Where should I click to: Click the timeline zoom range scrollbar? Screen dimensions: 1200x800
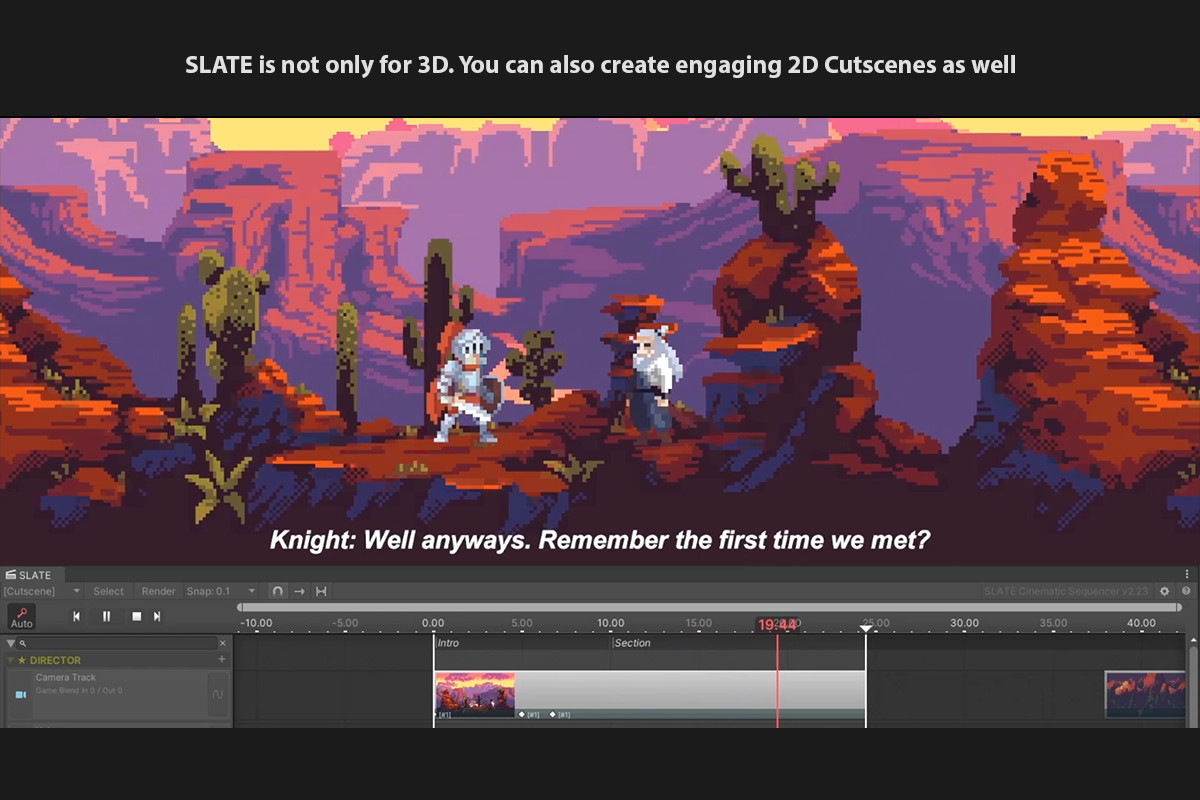[x=710, y=607]
